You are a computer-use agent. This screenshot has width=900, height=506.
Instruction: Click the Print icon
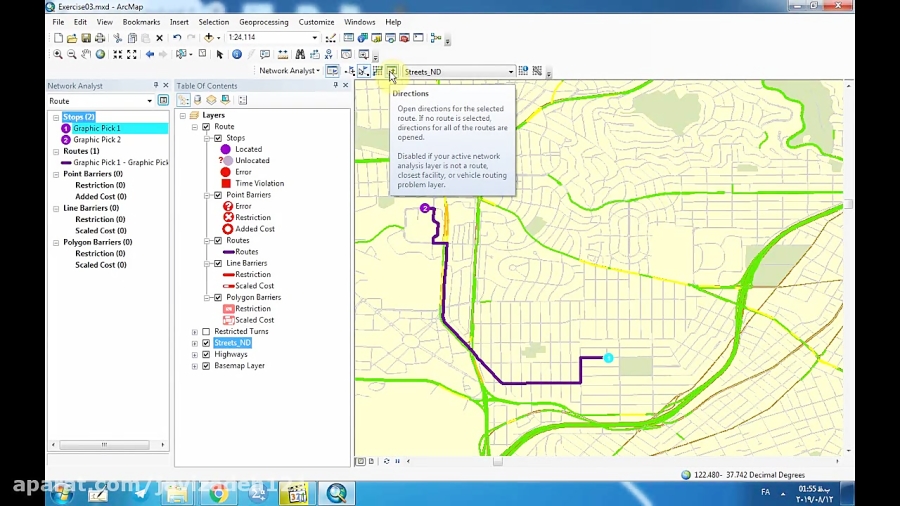100,38
